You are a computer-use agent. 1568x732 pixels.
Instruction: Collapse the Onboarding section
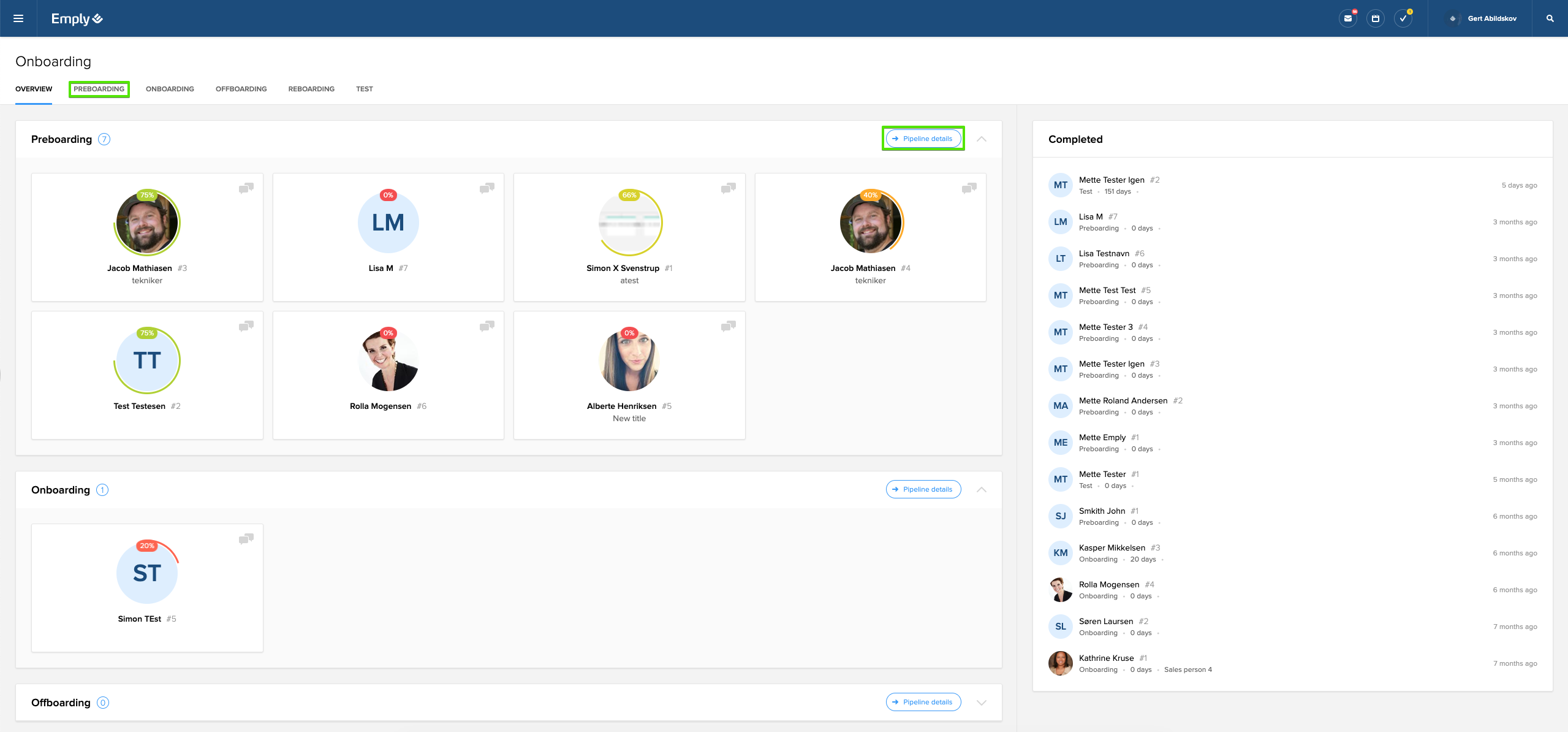(x=981, y=490)
